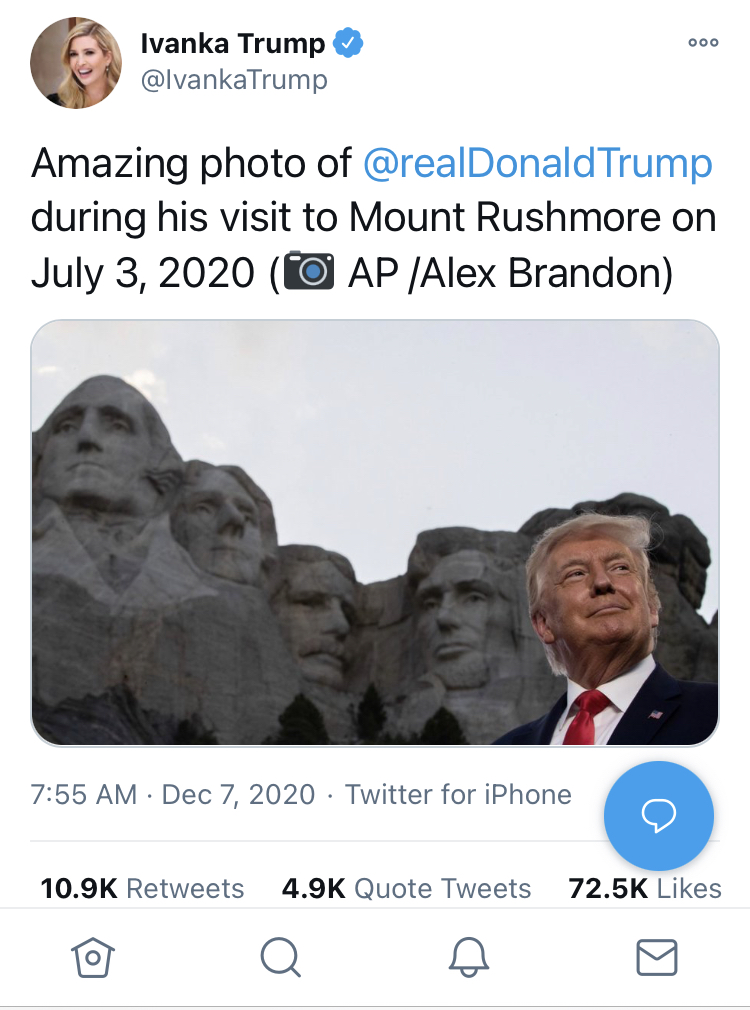Open Ivanka Trump's profile picture
The width and height of the screenshot is (750, 1010).
coord(76,62)
